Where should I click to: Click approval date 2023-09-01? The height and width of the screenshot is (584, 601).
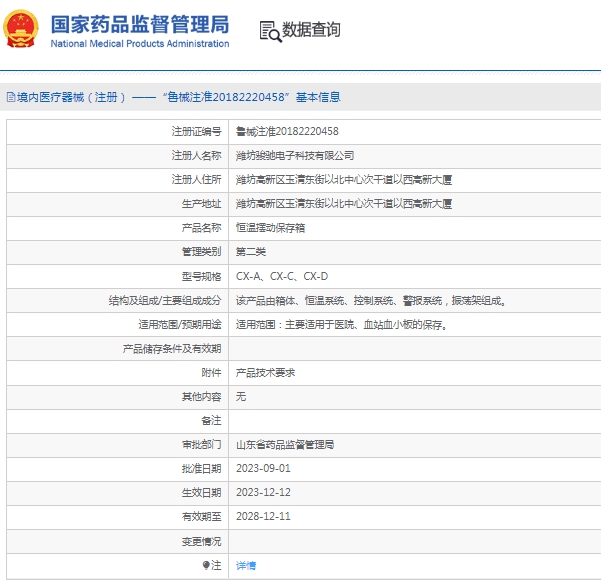[x=263, y=468]
